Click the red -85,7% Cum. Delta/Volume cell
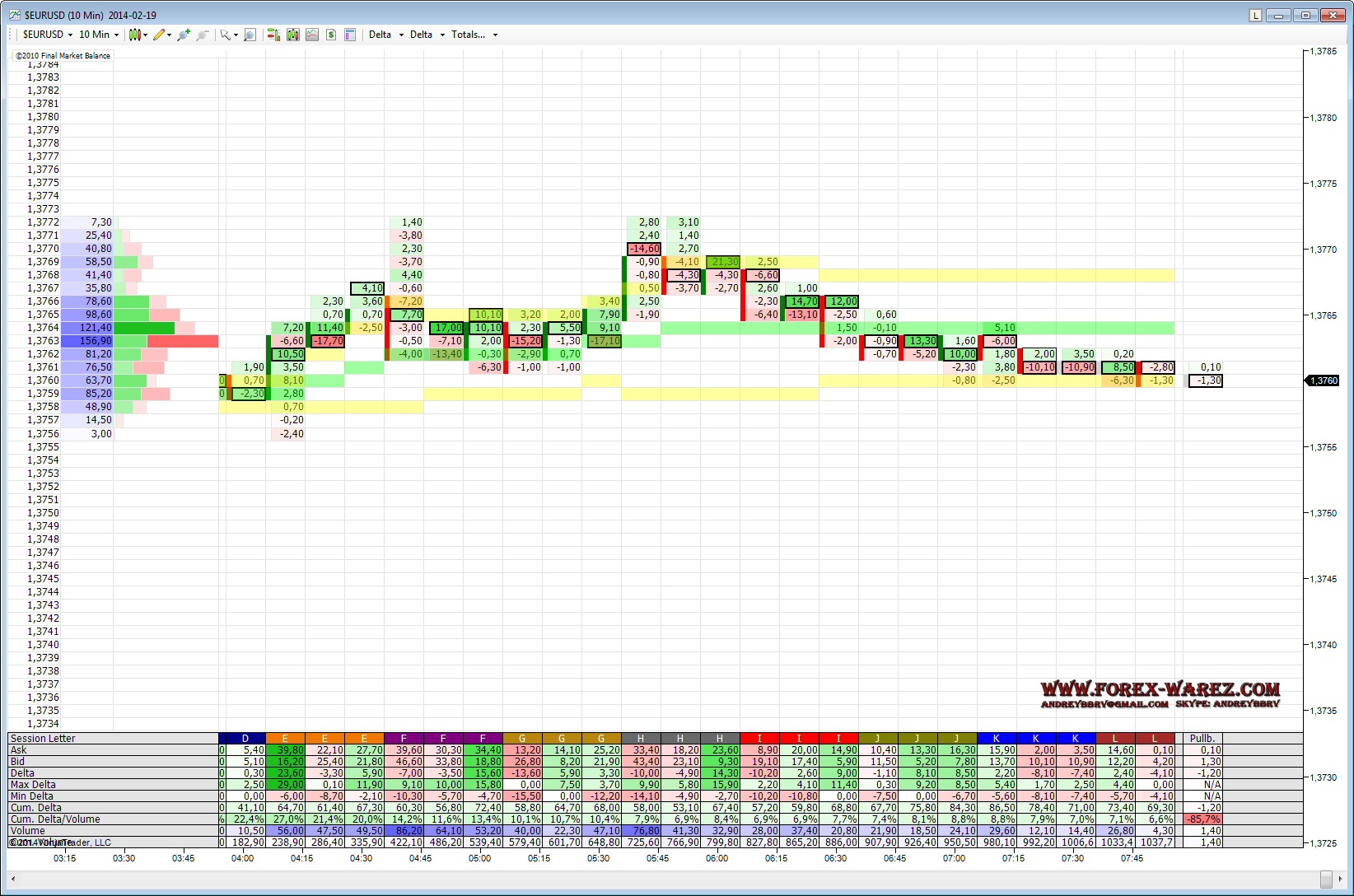Screen dimensions: 1354x896 click(1202, 819)
